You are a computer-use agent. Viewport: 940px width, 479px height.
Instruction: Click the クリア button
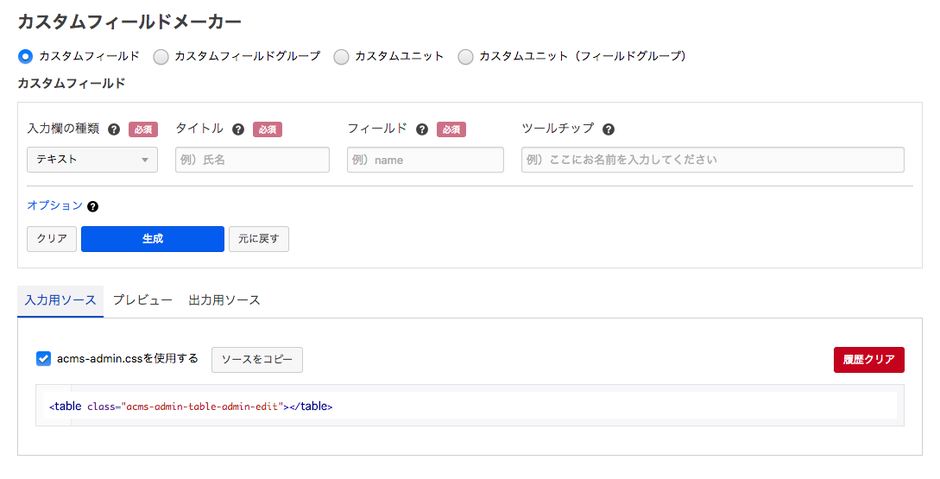[x=51, y=239]
